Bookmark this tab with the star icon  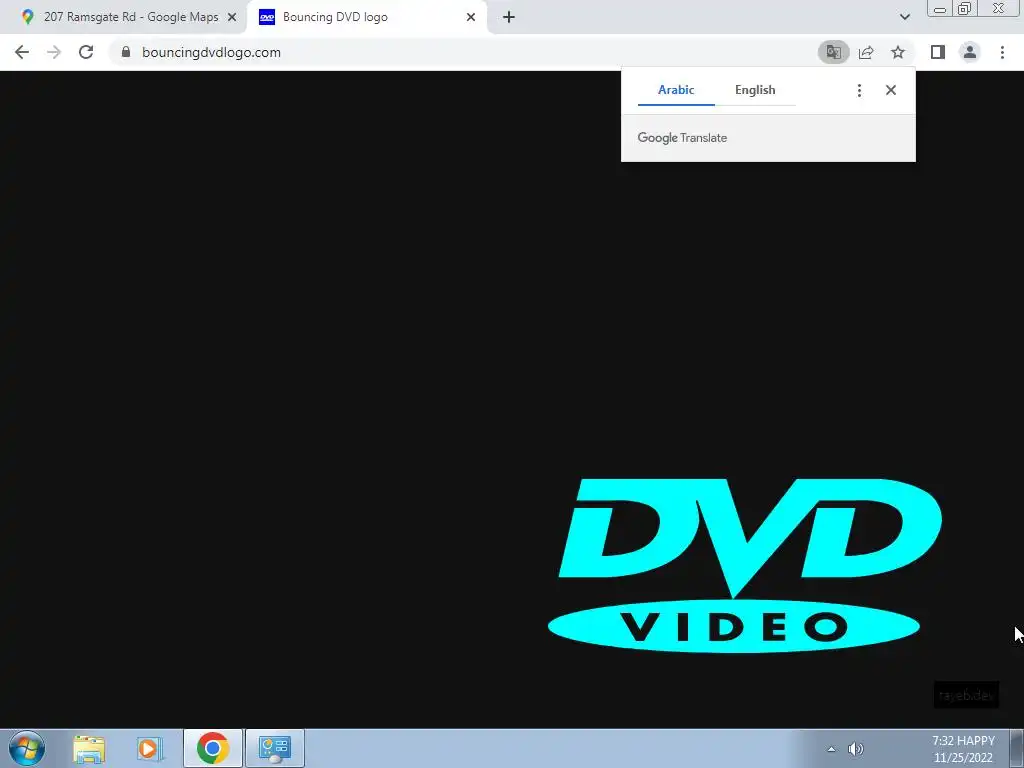coord(898,52)
